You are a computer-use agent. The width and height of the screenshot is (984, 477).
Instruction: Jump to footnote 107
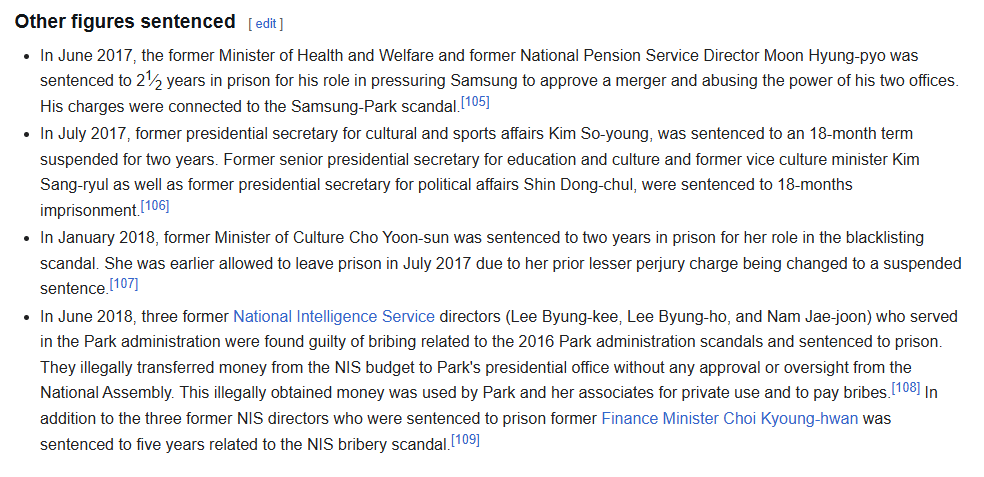pos(124,284)
